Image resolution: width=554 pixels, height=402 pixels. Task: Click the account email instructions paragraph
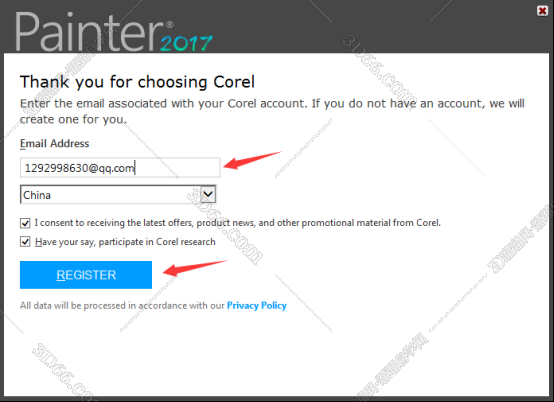click(272, 111)
